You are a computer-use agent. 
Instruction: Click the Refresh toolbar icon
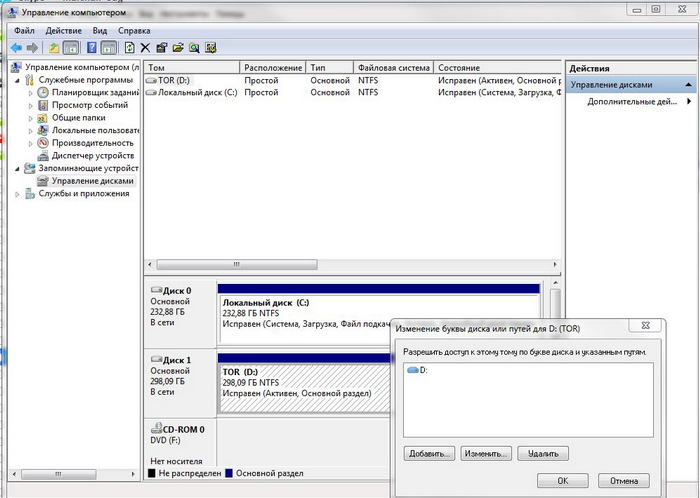(129, 47)
